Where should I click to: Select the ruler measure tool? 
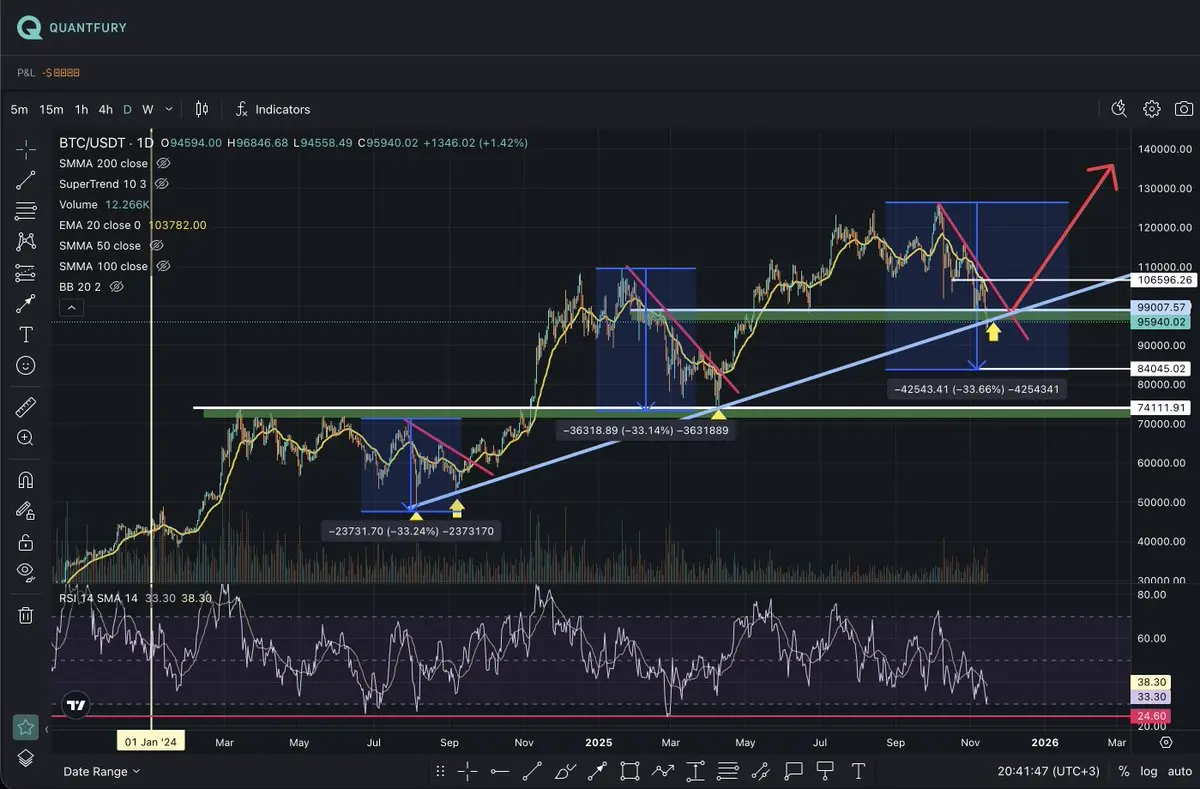(26, 408)
